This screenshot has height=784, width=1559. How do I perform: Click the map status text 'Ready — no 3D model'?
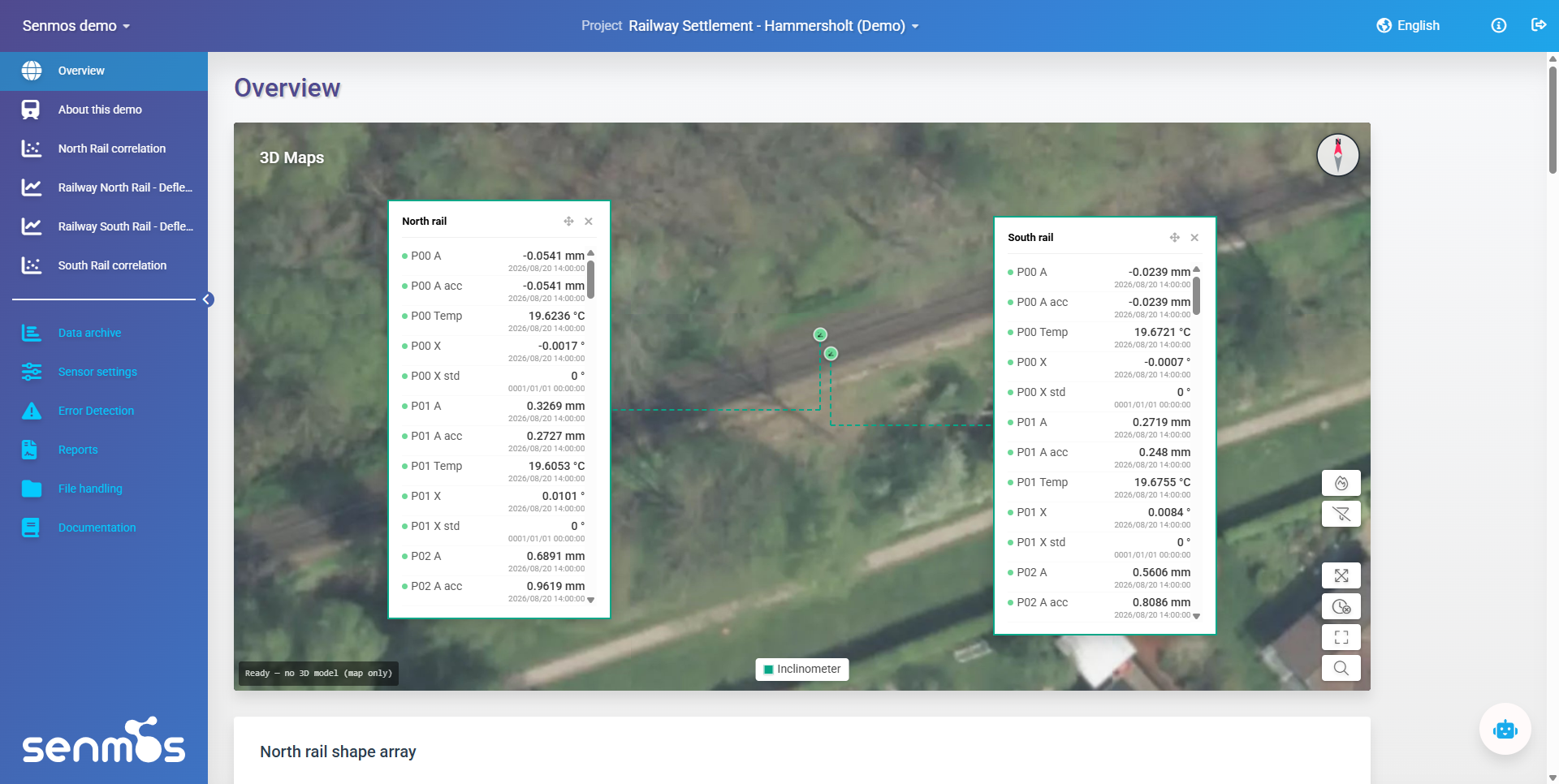(318, 674)
